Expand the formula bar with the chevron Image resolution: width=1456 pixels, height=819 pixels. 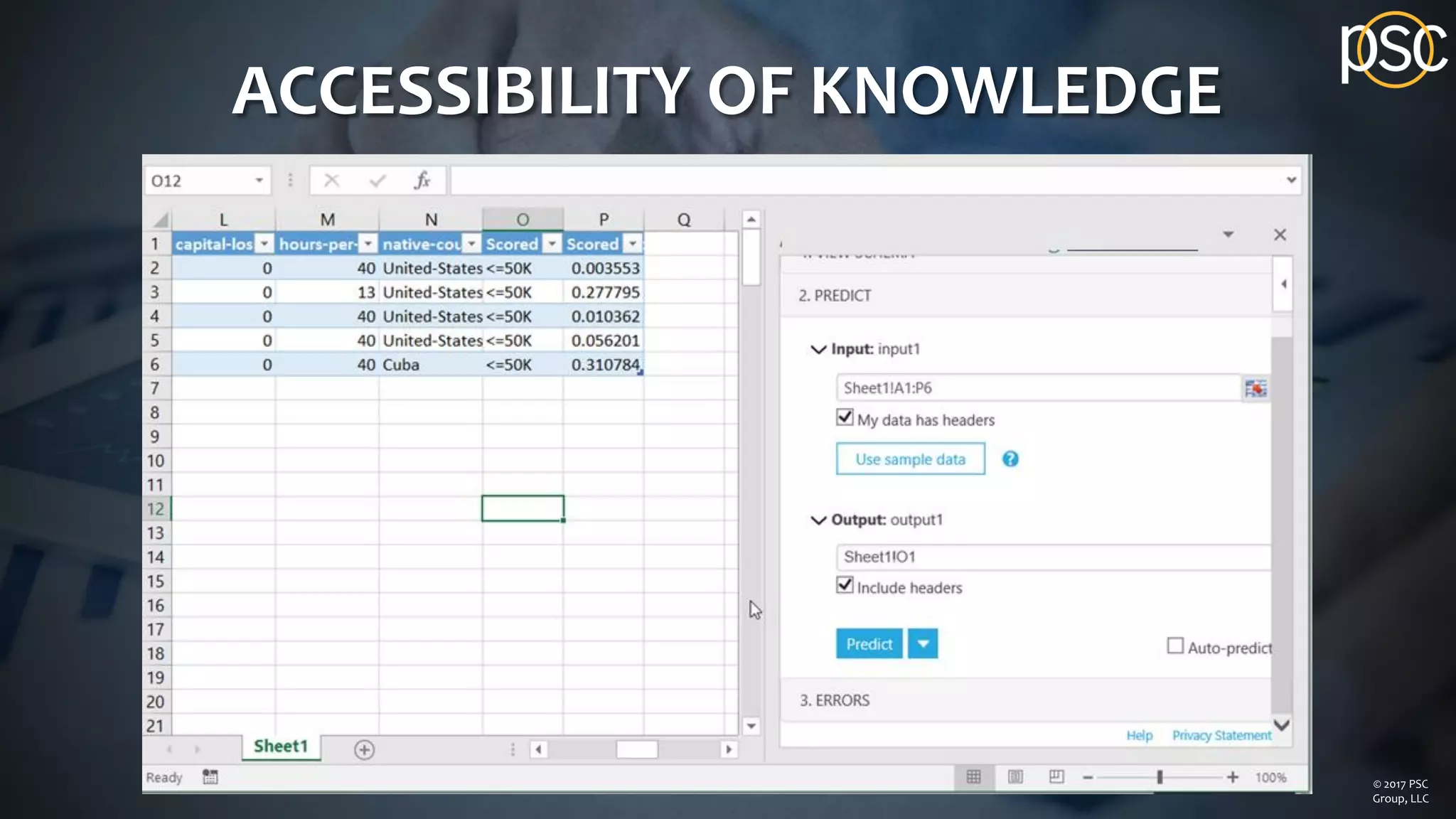(x=1291, y=180)
